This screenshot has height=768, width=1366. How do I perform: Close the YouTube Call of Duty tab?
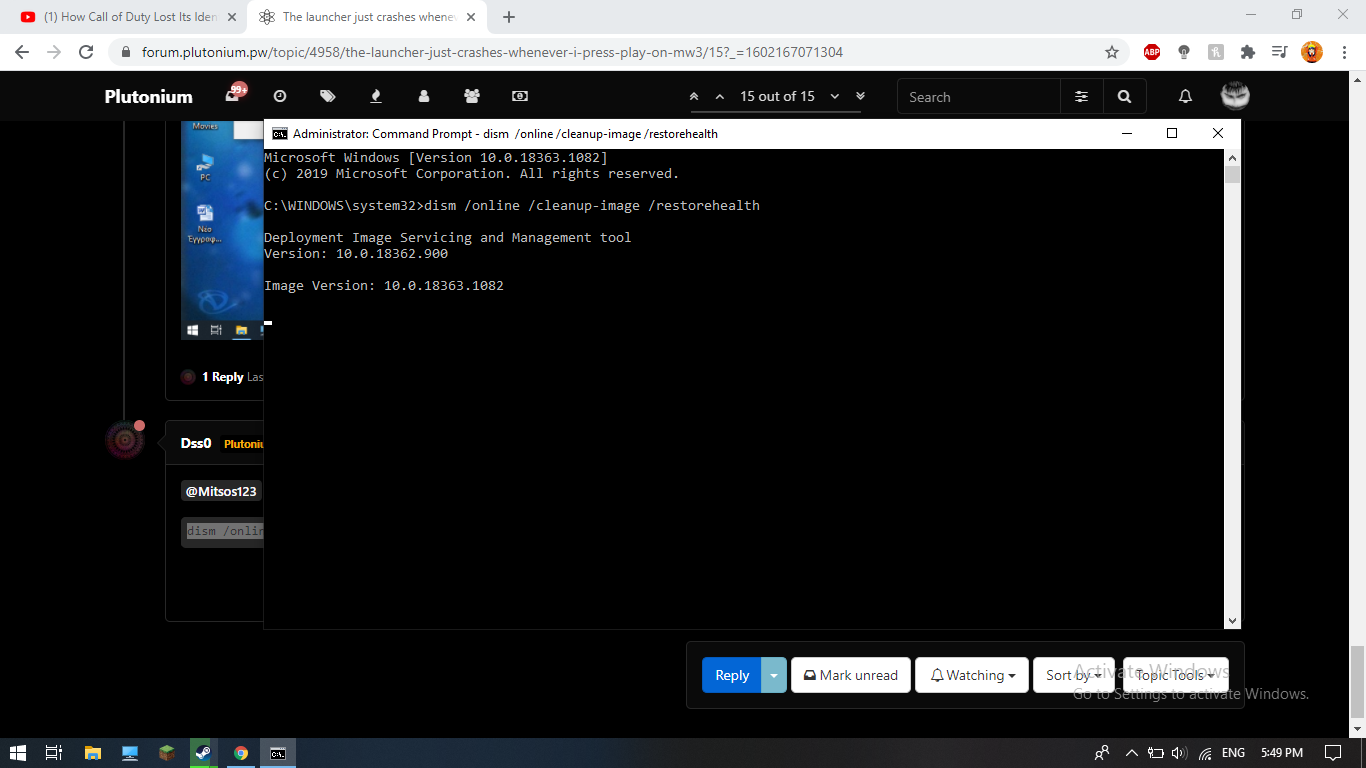coord(232,17)
